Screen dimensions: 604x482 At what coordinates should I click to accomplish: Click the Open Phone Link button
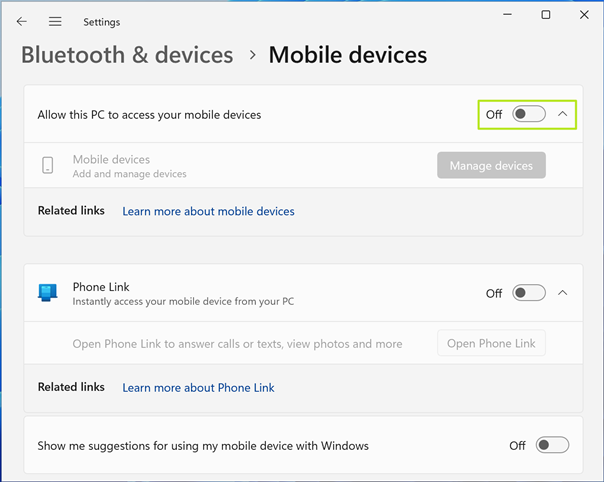491,343
